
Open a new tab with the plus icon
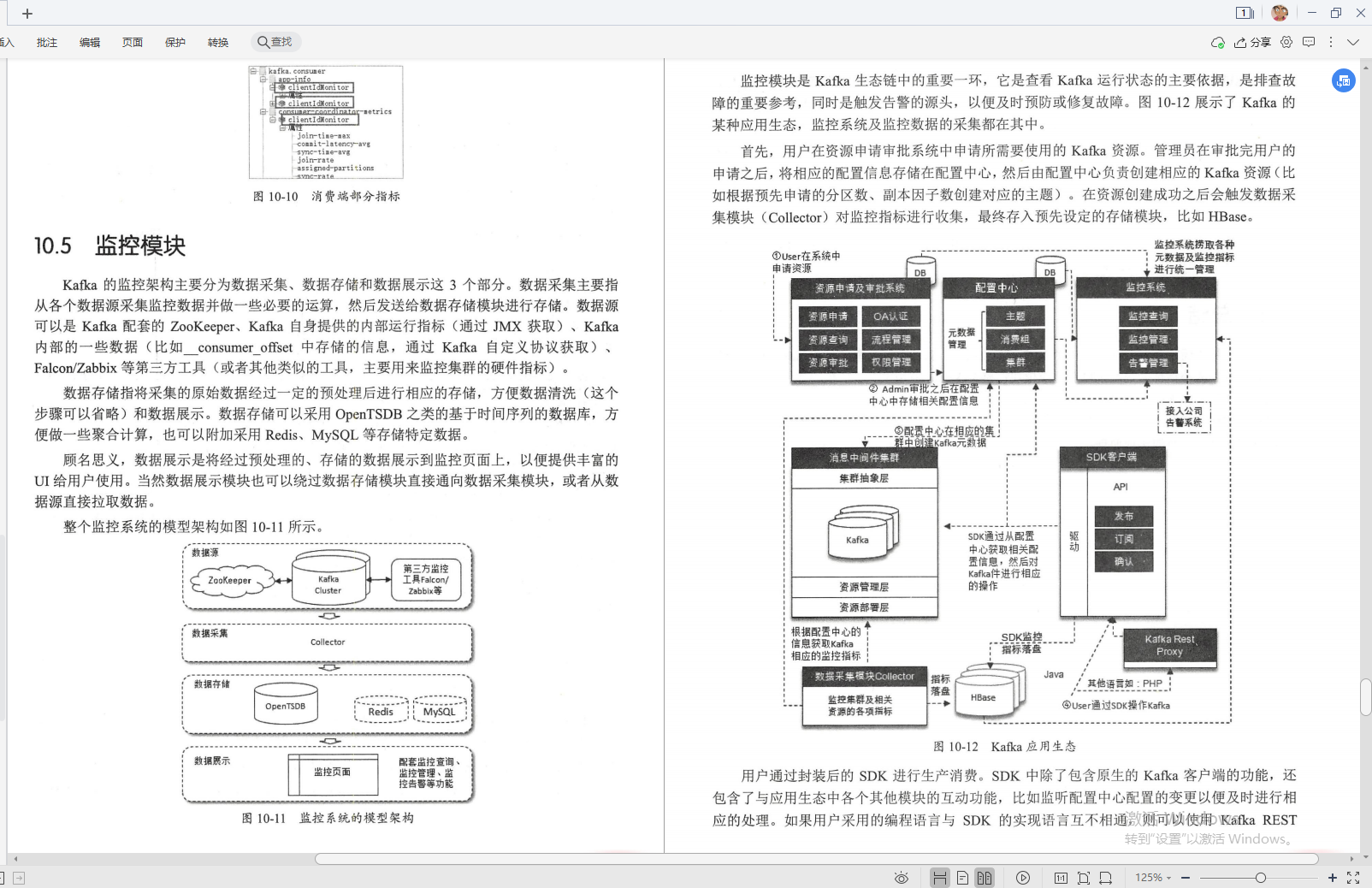tap(27, 14)
